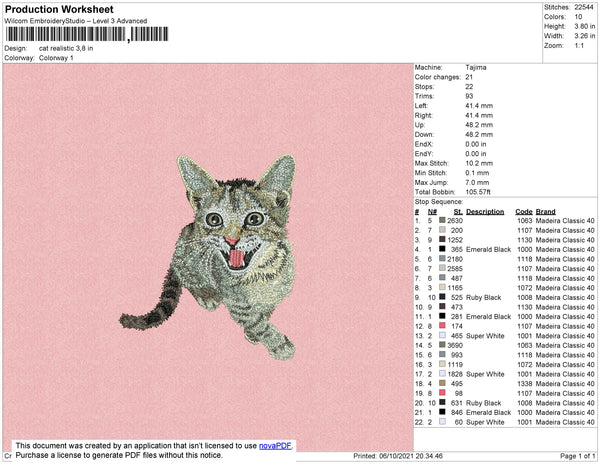Image resolution: width=600 pixels, height=464 pixels.
Task: Click stitch count '2585' in row 6
Action: point(455,269)
